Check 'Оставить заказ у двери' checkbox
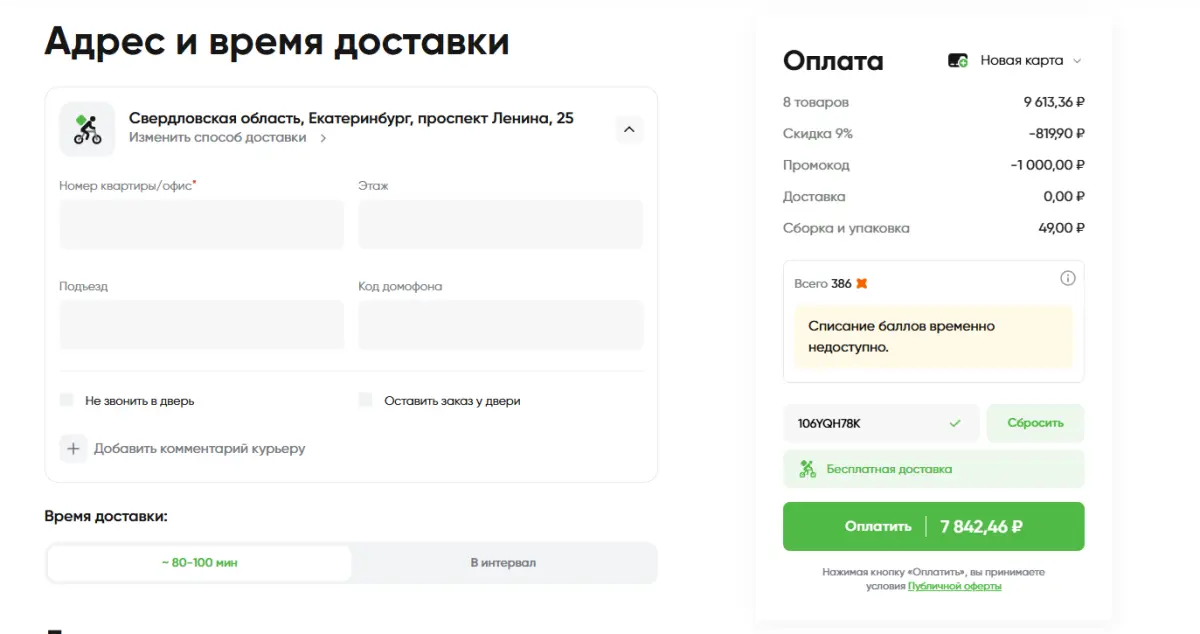1200x634 pixels. click(365, 400)
